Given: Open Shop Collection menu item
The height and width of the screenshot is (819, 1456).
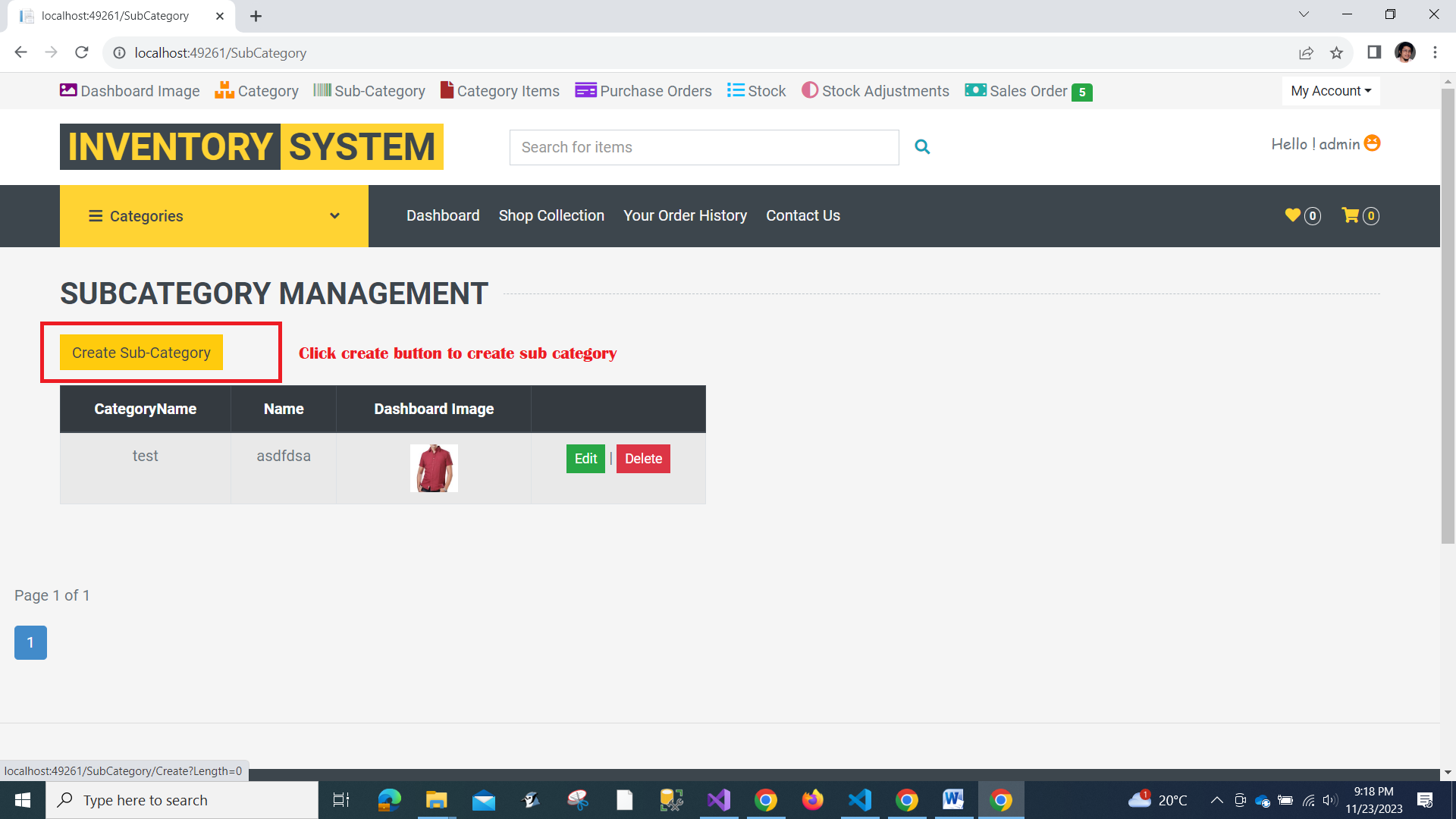Looking at the screenshot, I should pyautogui.click(x=551, y=215).
